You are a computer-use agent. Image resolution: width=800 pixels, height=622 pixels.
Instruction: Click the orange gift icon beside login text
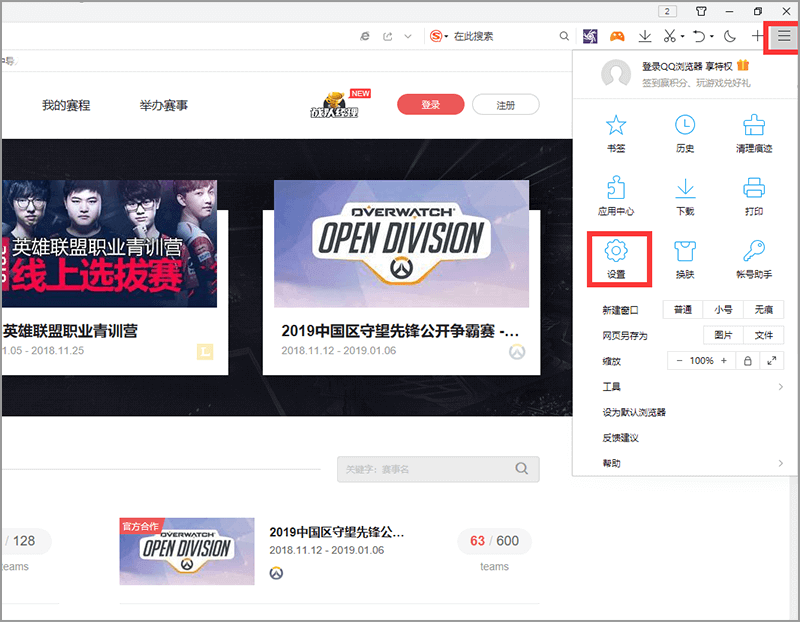743,65
